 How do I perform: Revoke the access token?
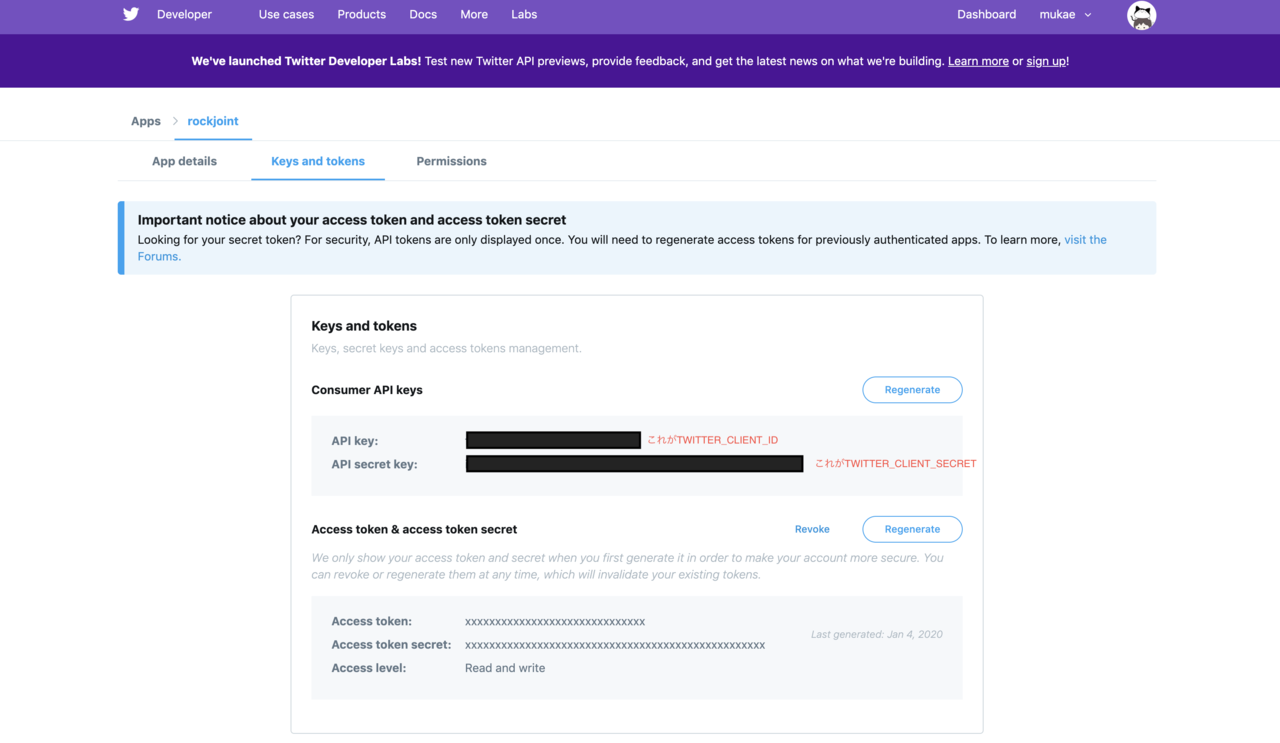812,529
